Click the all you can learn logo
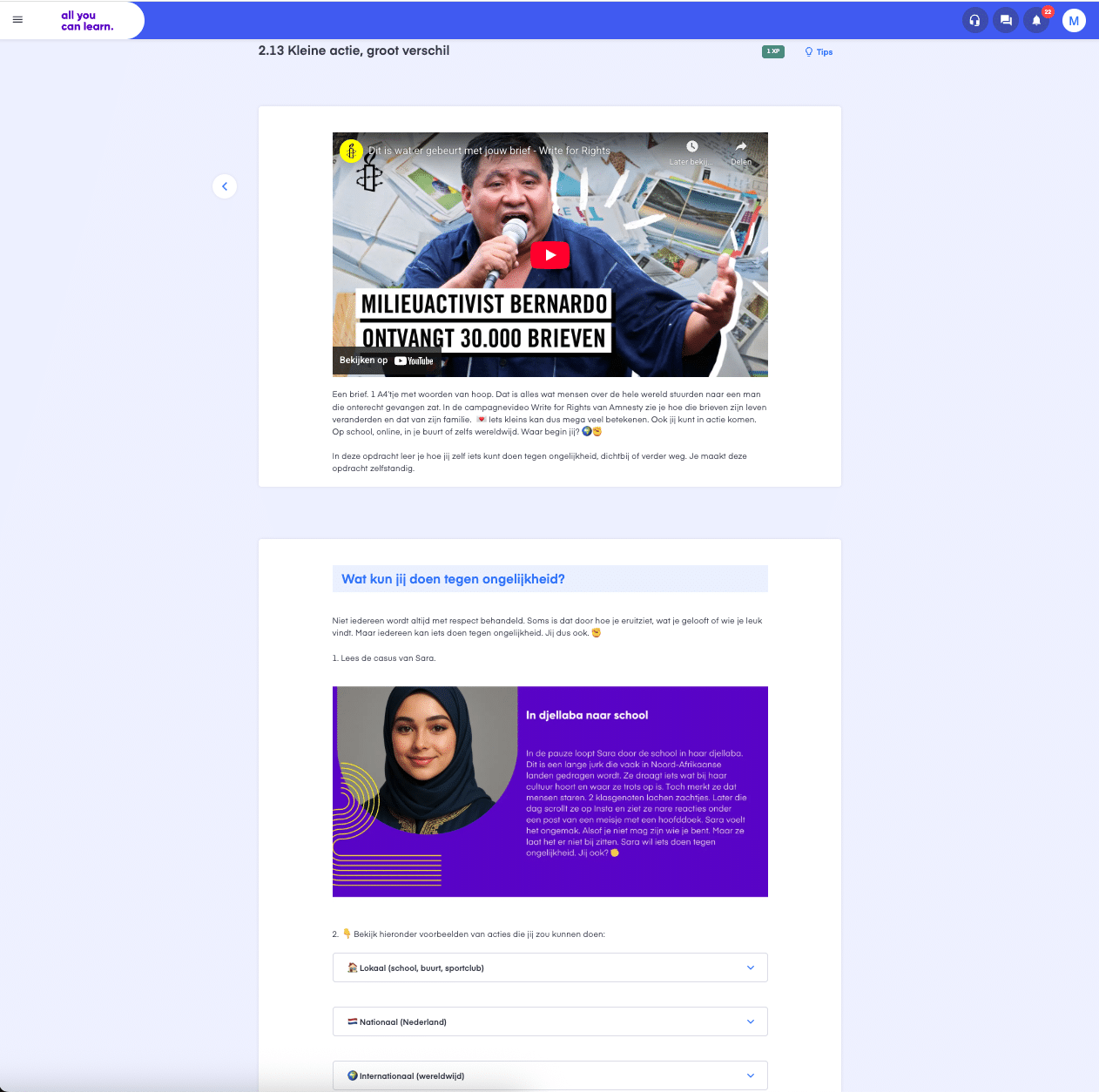Viewport: 1099px width, 1092px height. pyautogui.click(x=87, y=21)
